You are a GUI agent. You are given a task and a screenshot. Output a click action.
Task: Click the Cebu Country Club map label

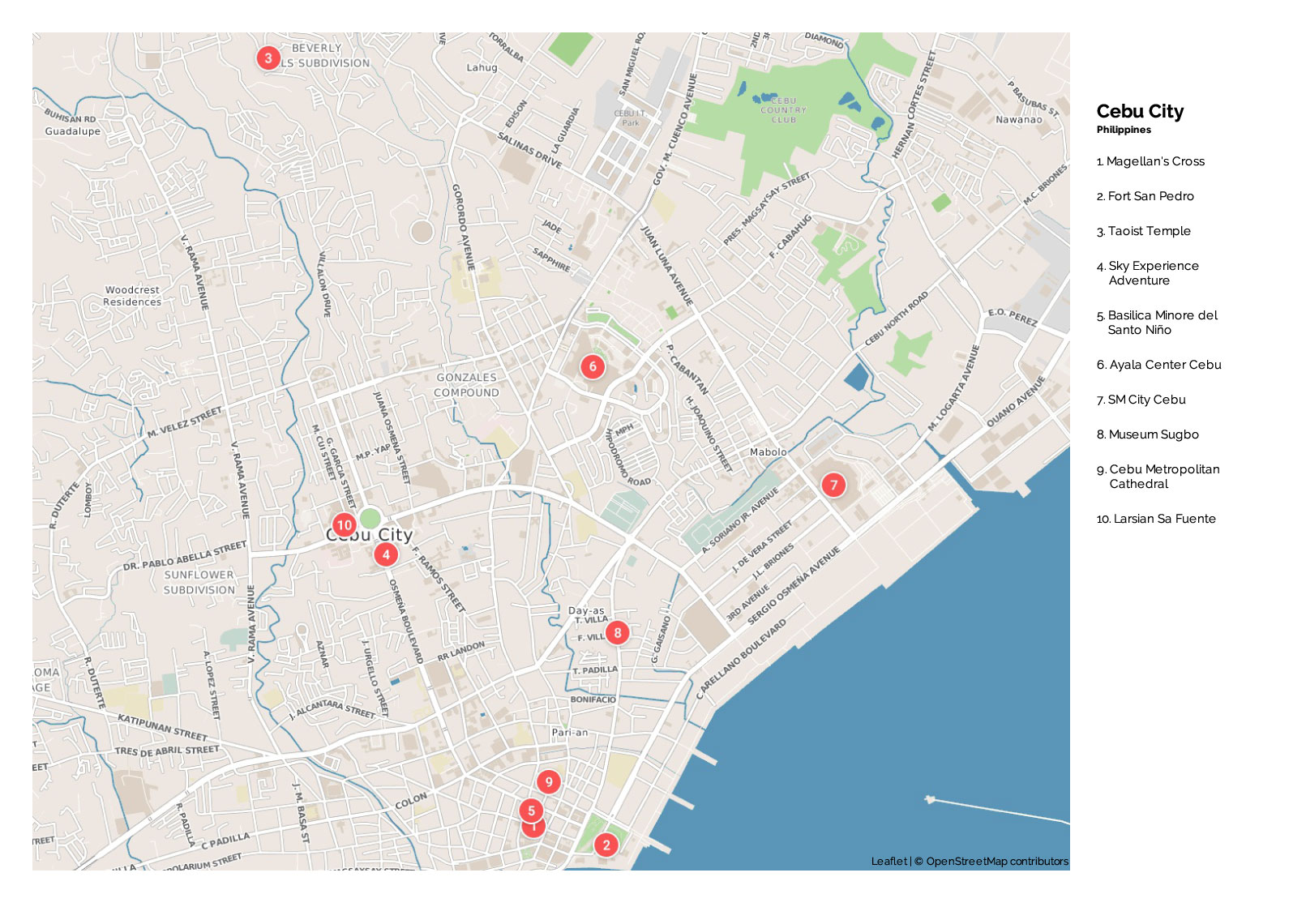point(783,109)
